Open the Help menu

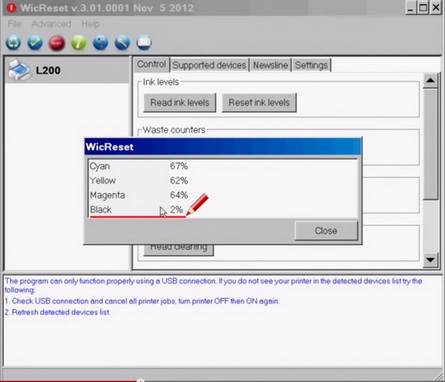tap(90, 24)
